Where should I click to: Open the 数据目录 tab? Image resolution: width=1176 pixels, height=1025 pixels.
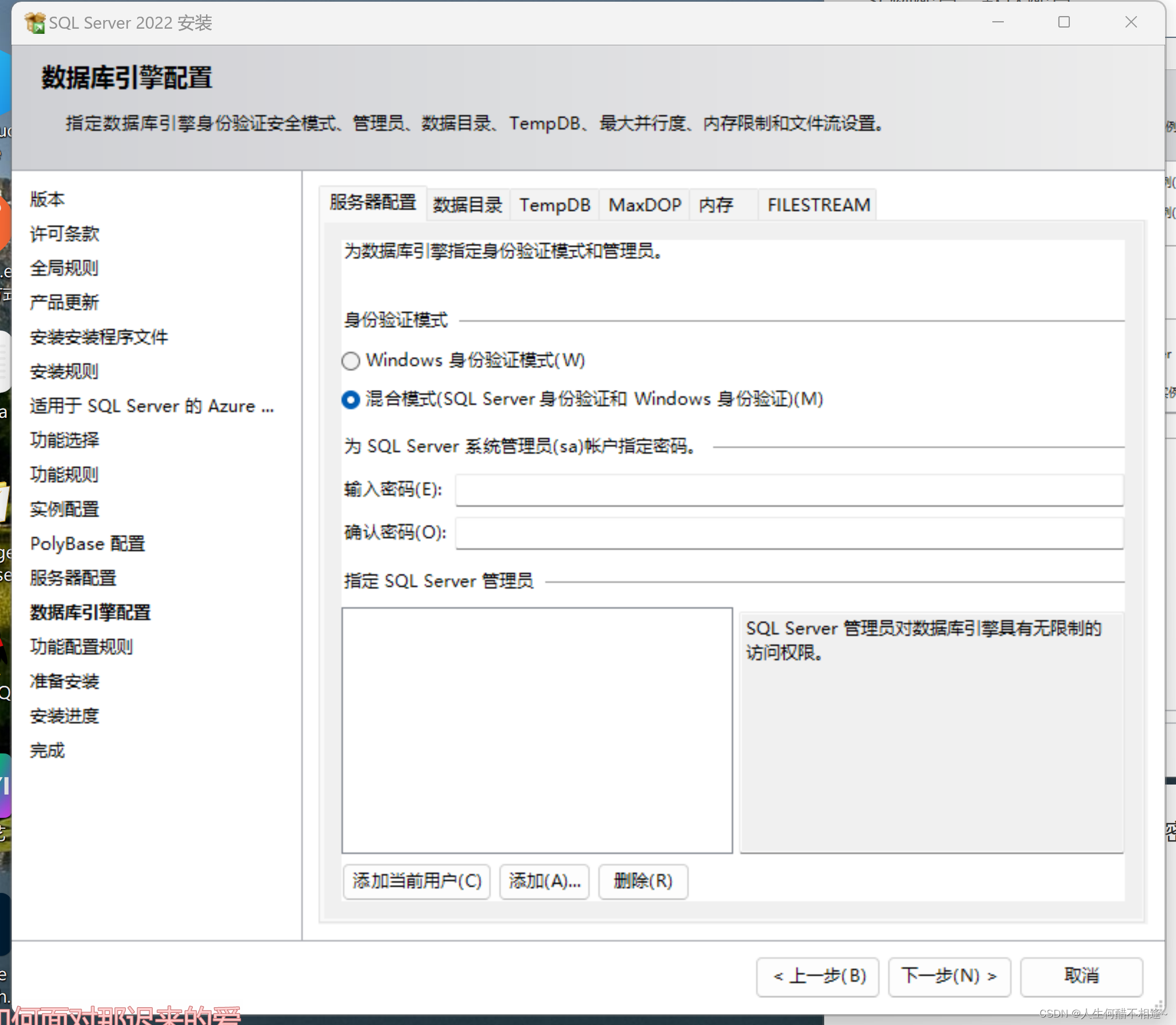pos(468,205)
